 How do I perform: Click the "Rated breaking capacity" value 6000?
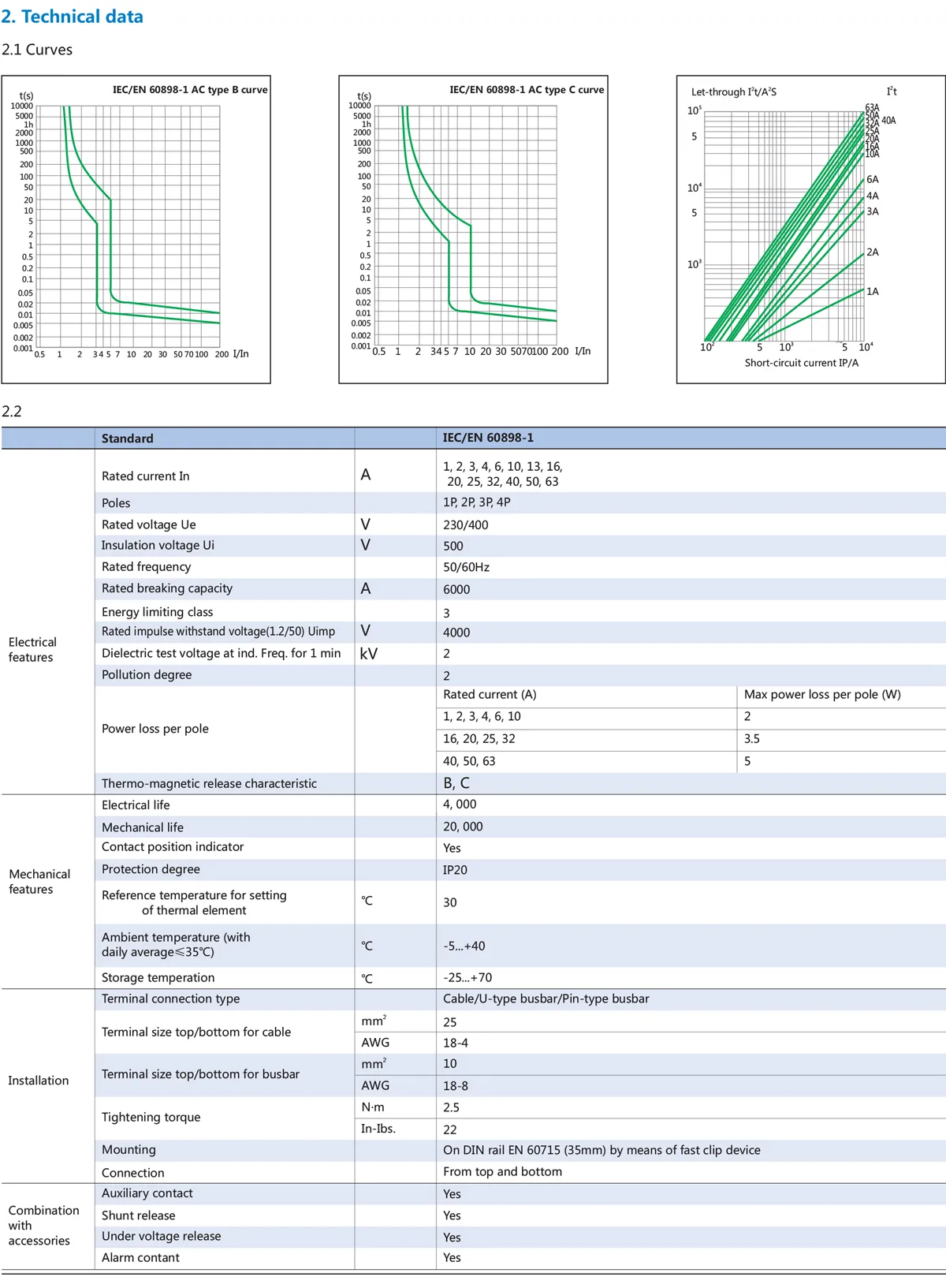[456, 589]
